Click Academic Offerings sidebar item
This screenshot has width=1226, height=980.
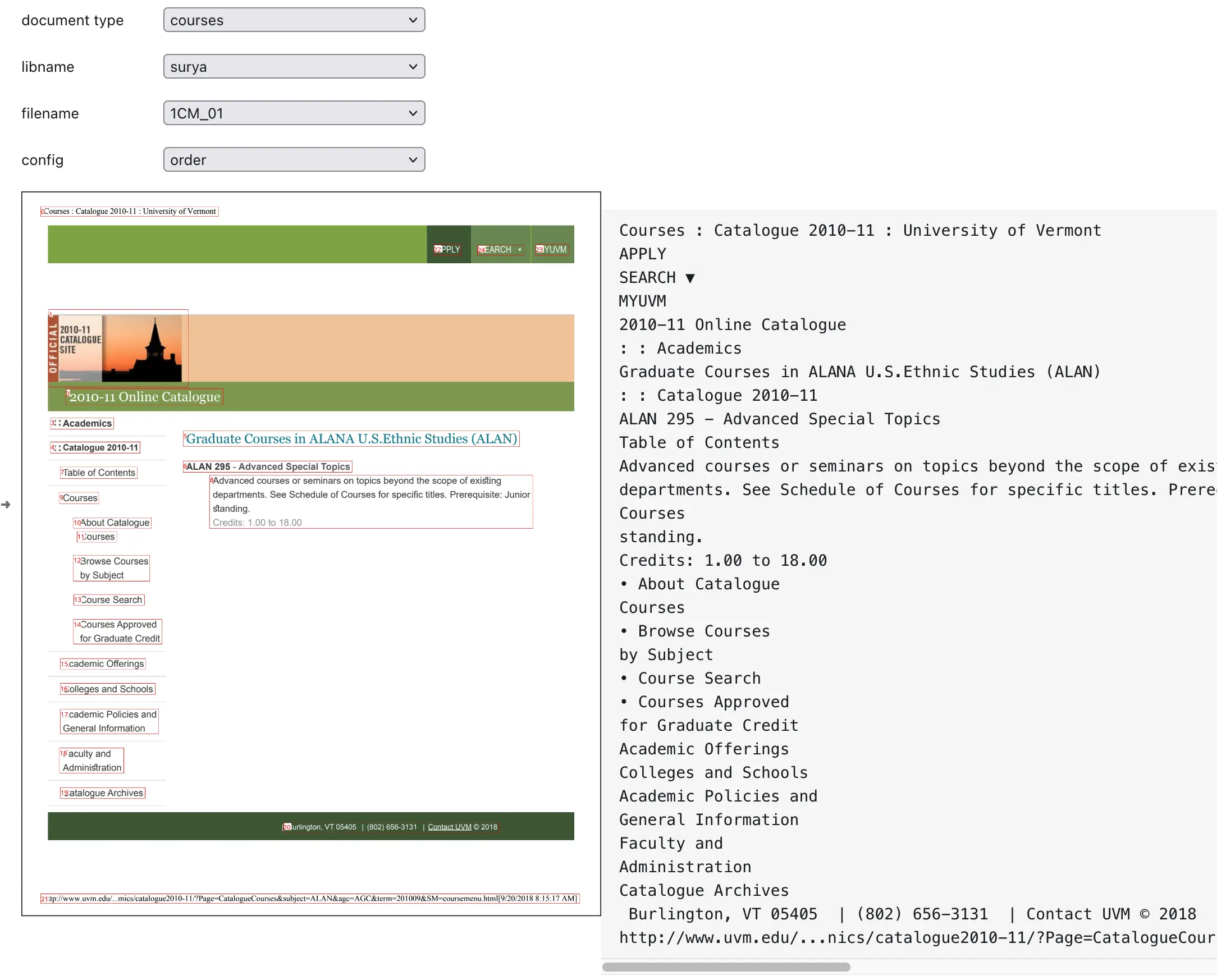103,664
